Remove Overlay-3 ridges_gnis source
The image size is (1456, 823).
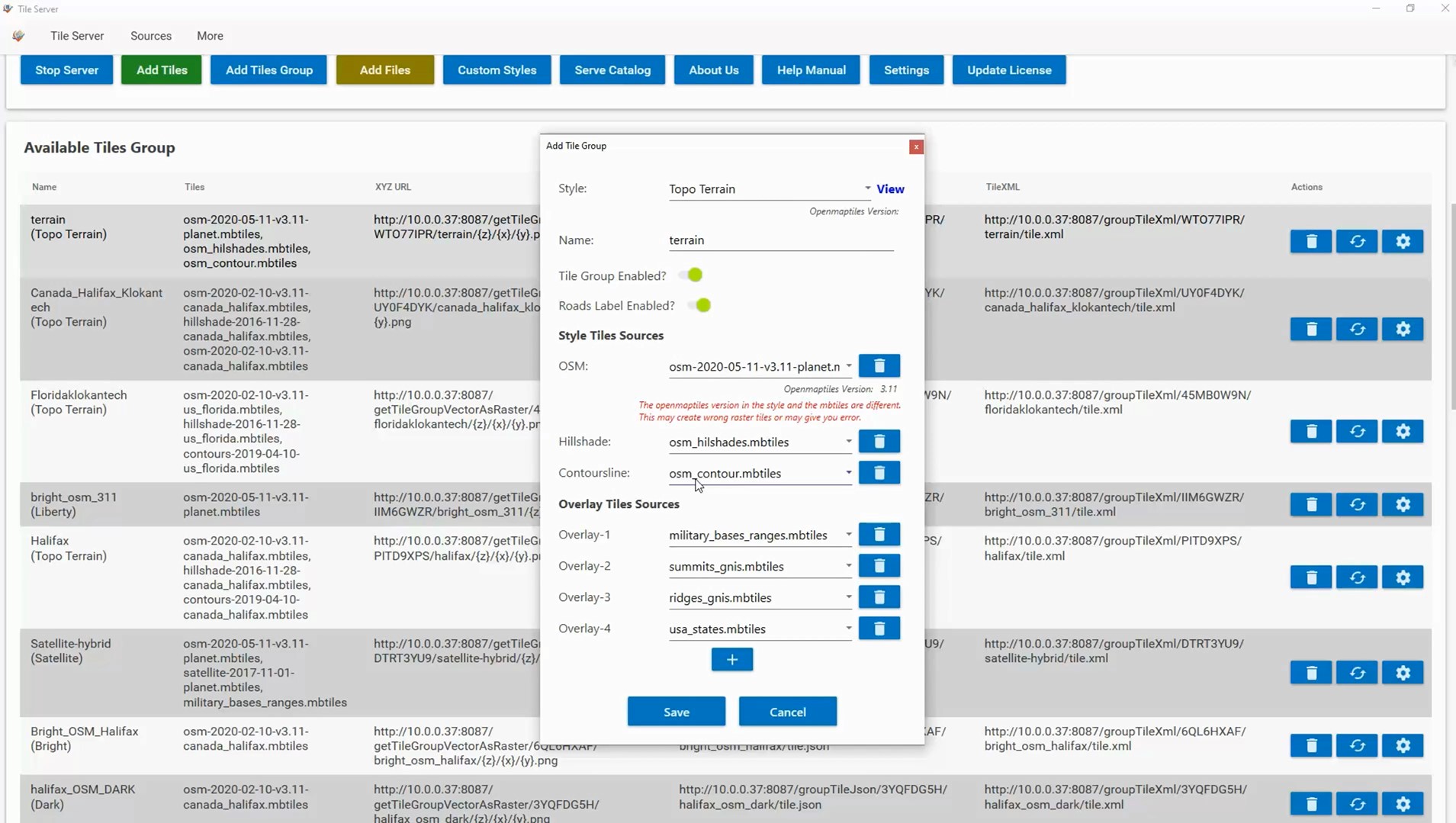[x=879, y=597]
